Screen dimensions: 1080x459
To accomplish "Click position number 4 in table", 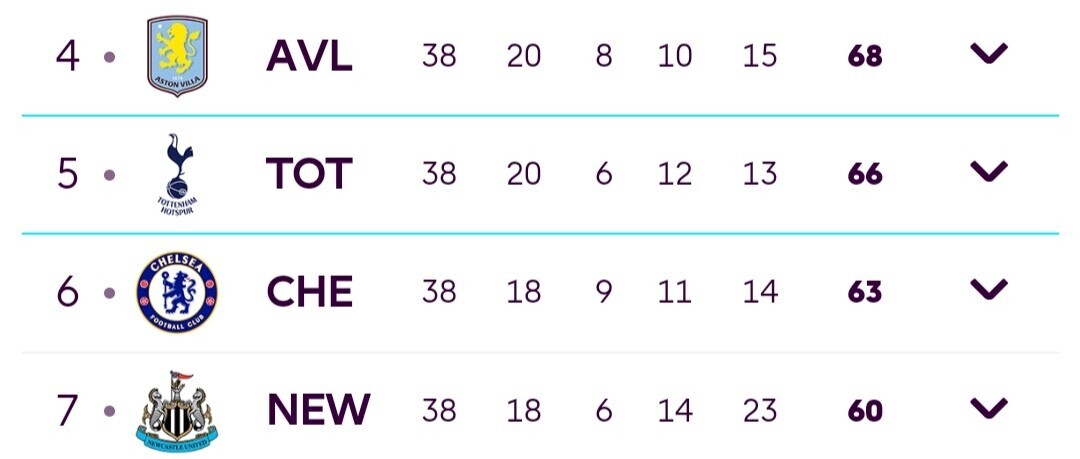I will 68,56.
